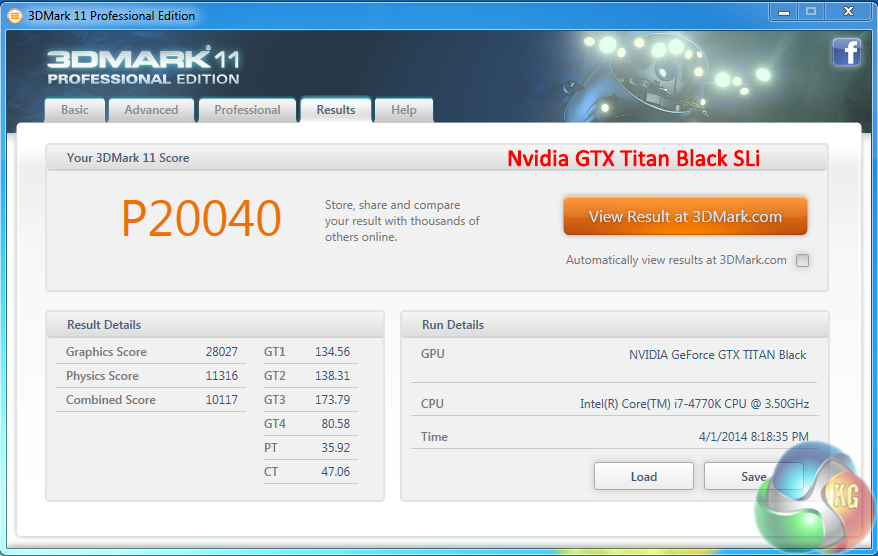The image size is (878, 556).
Task: Click the Your 3DMark 11 Score heading
Action: [128, 158]
